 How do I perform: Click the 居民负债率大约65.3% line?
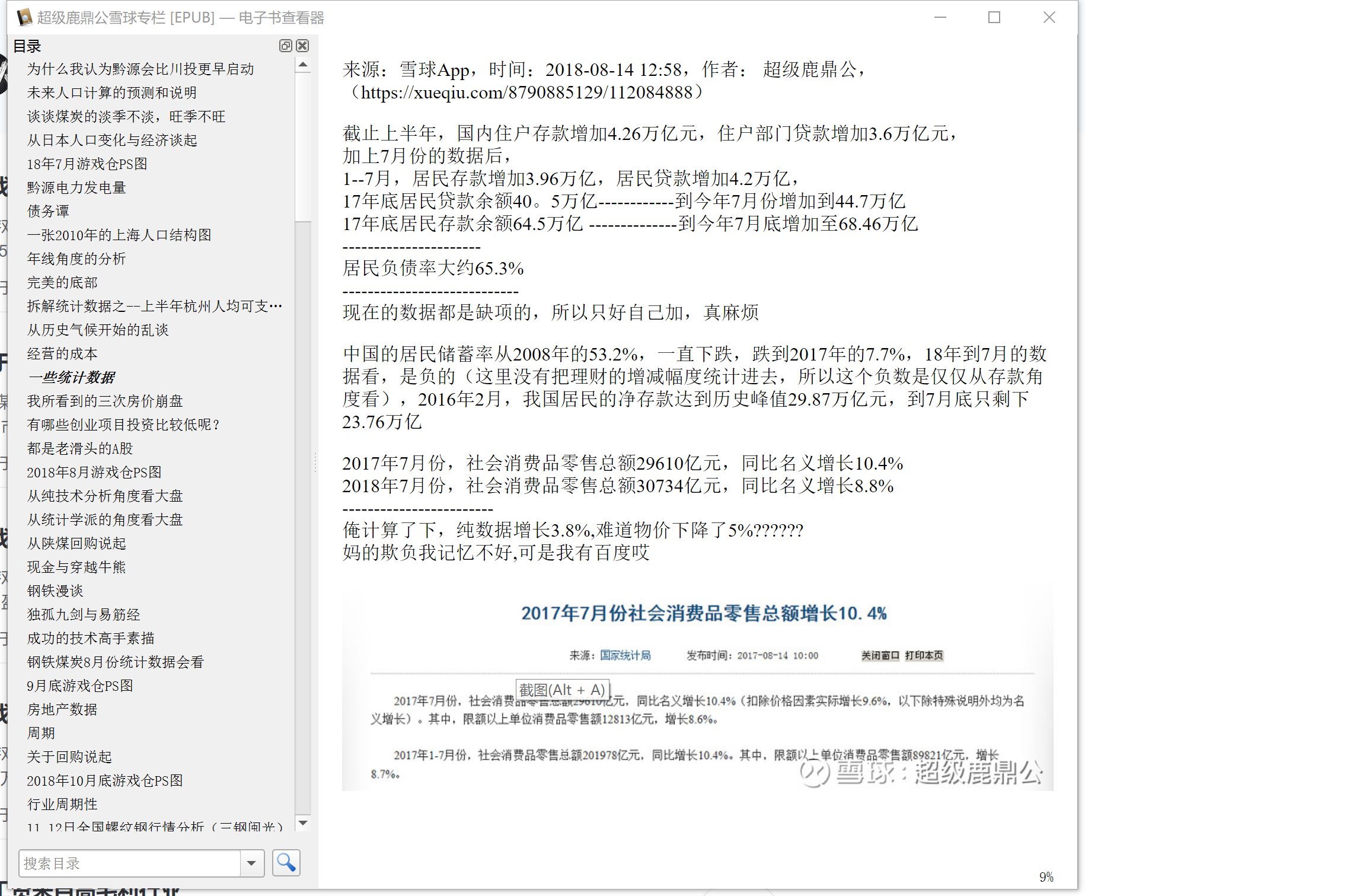(433, 268)
